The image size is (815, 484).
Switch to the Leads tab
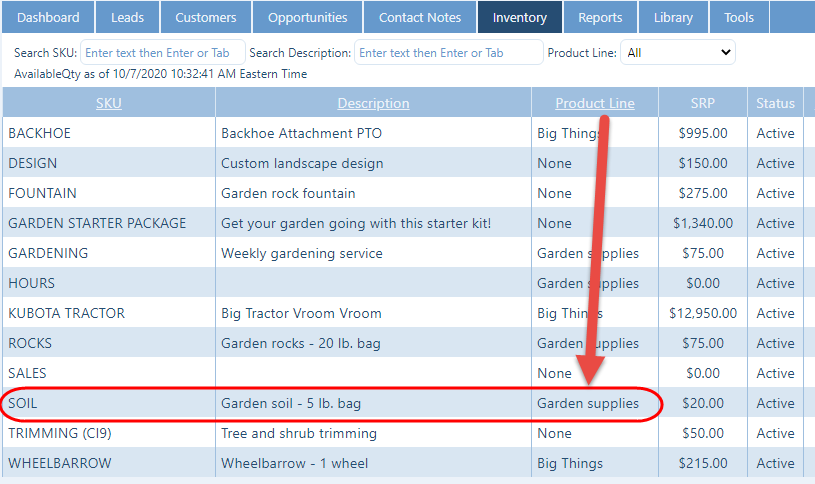pos(127,17)
